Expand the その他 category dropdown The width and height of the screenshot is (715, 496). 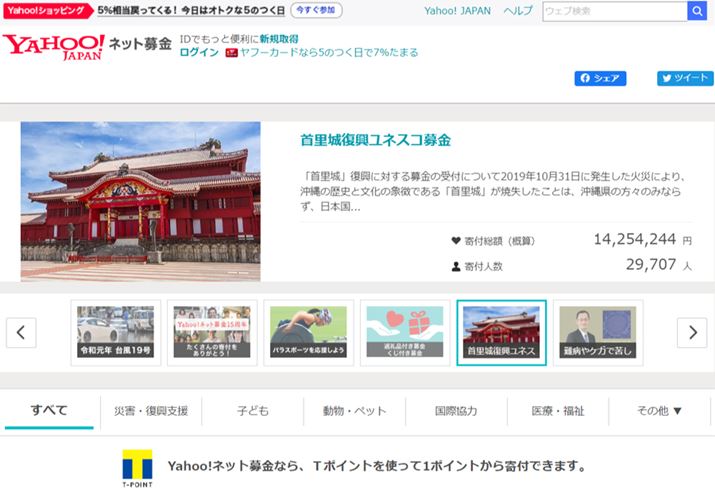coord(660,410)
